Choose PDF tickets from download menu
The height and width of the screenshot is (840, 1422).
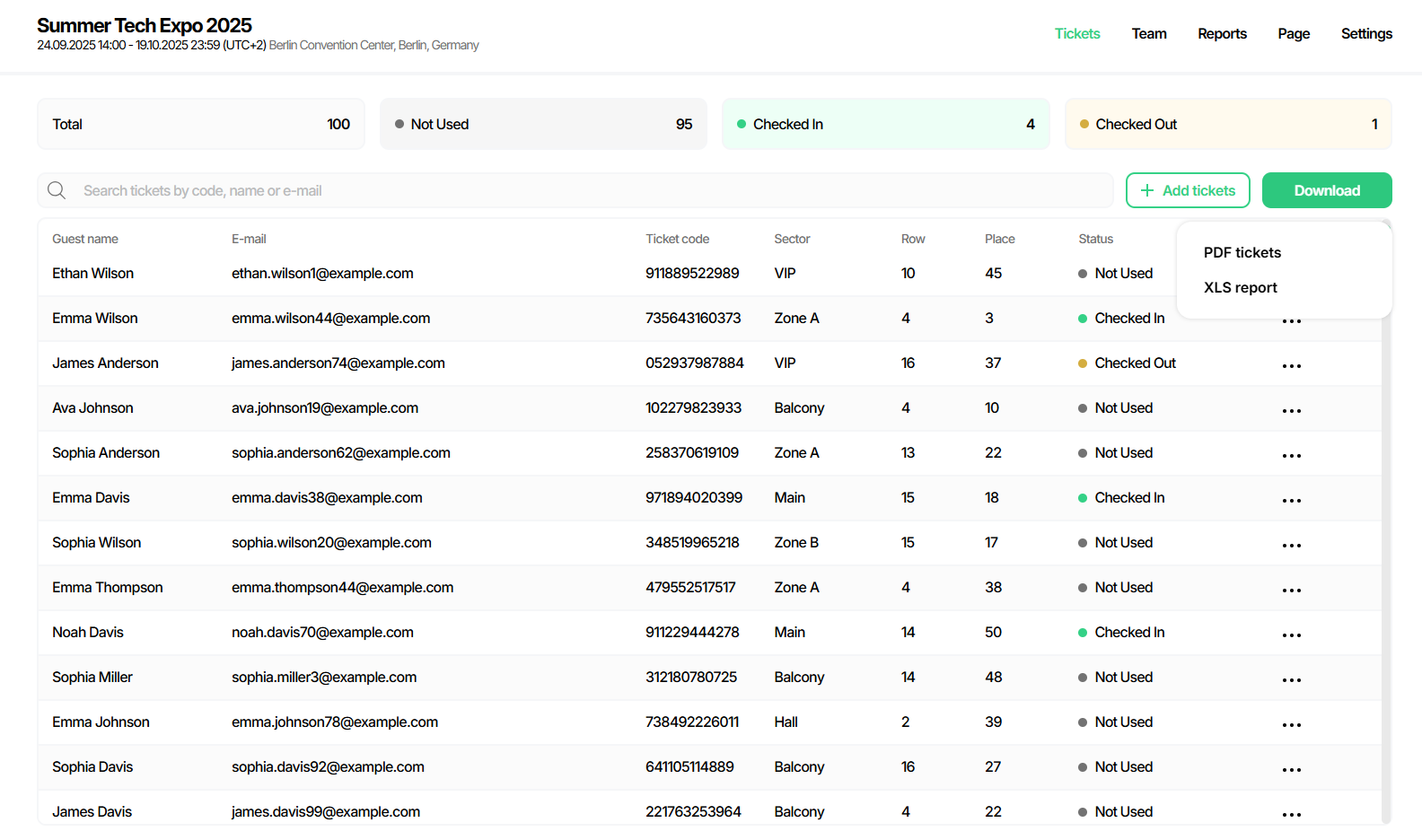(1242, 253)
